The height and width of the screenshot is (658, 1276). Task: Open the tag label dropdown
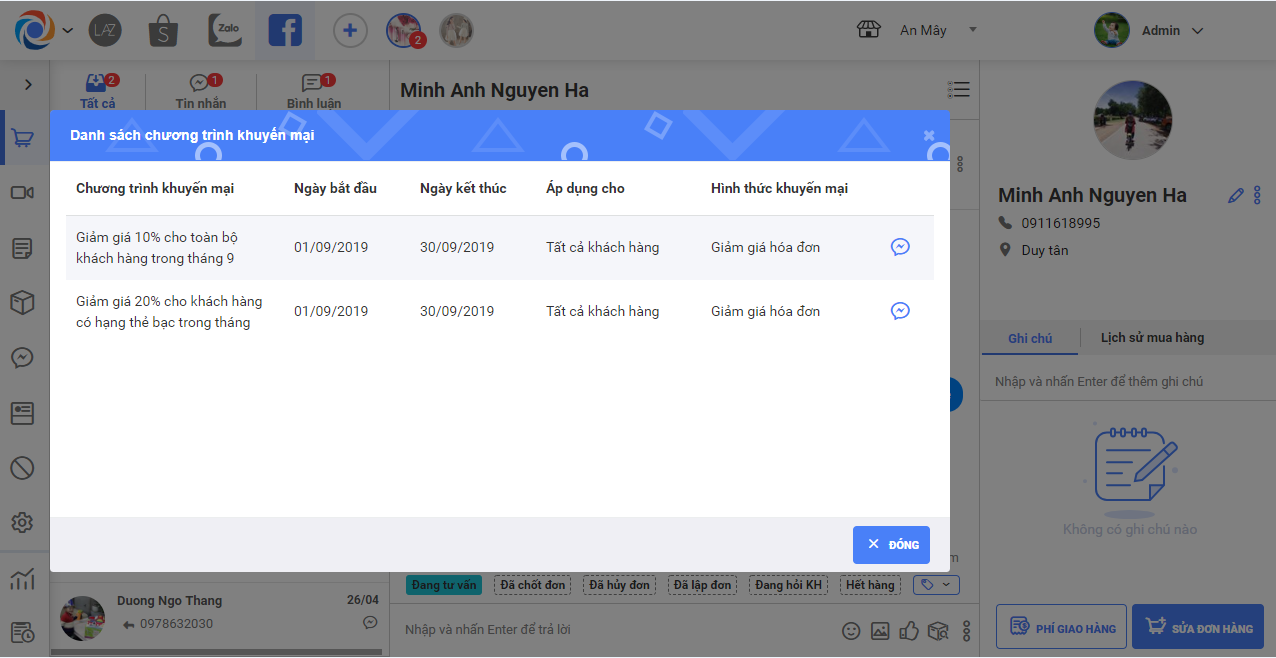936,585
